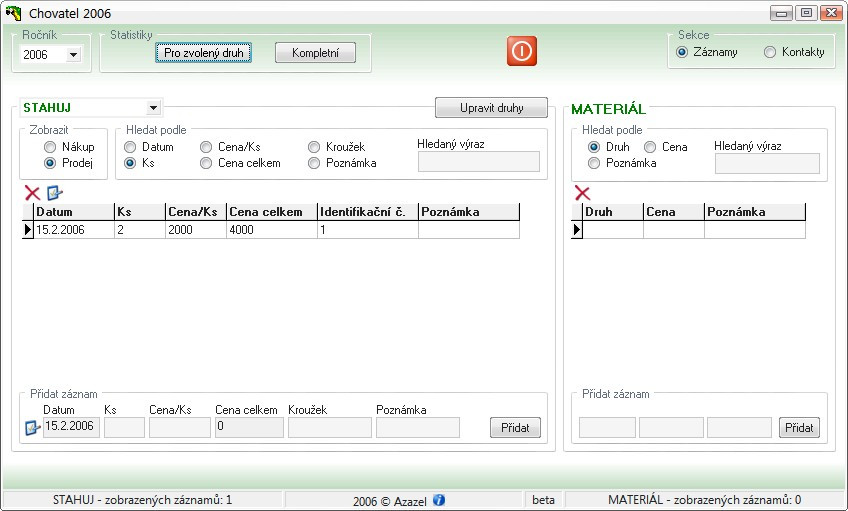Click second MATERIÁL add-record input field
Image resolution: width=848 pixels, height=511 pixels.
click(x=671, y=427)
